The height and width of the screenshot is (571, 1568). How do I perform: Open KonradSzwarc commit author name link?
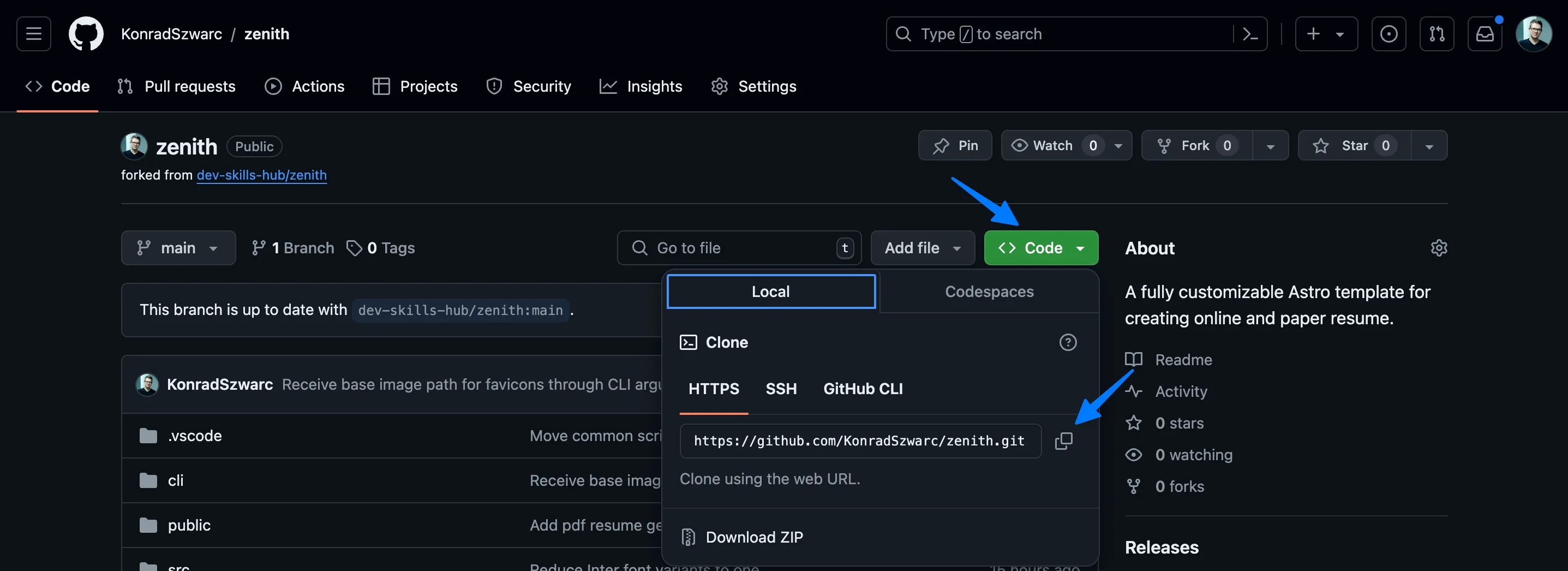(x=220, y=385)
